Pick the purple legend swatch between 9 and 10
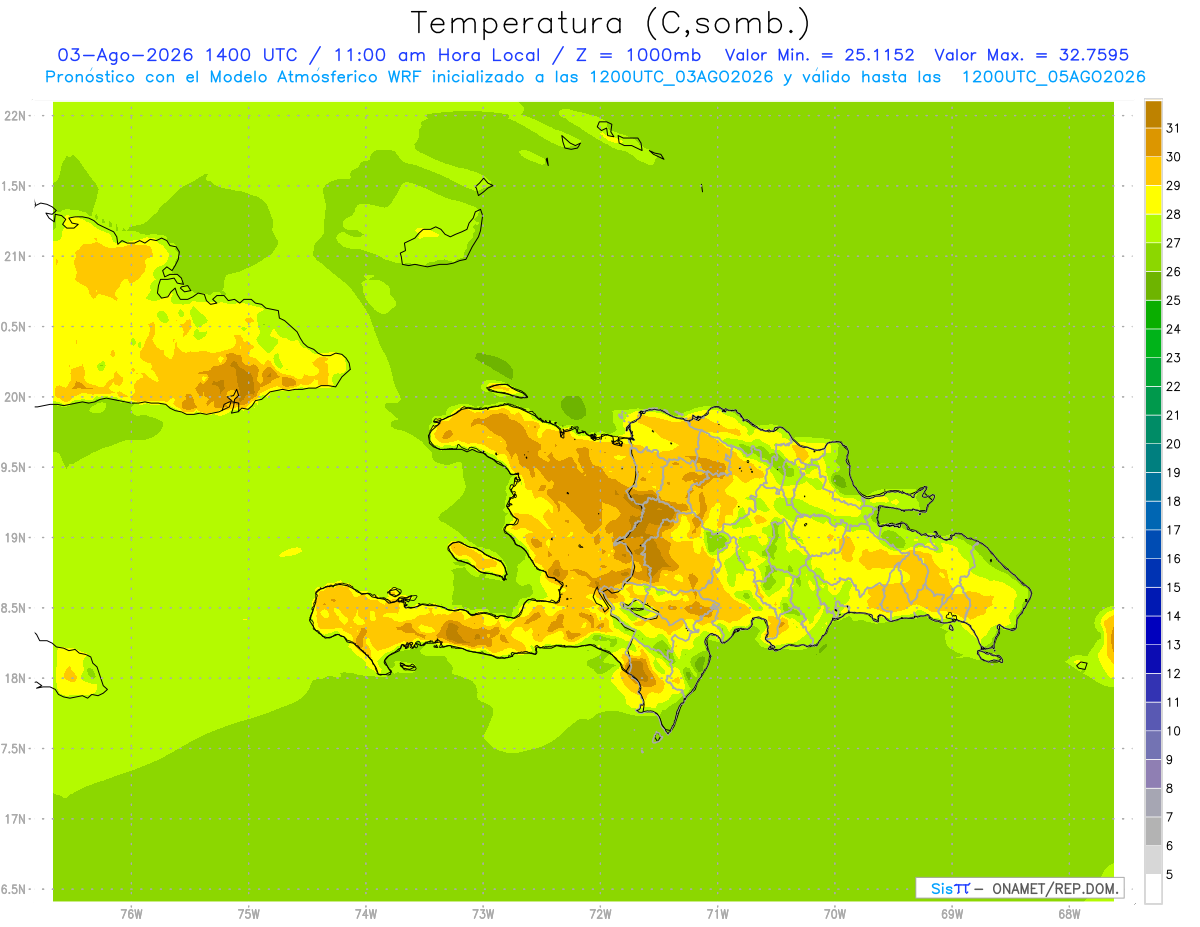Screen dimensions: 1200x927 click(1153, 745)
